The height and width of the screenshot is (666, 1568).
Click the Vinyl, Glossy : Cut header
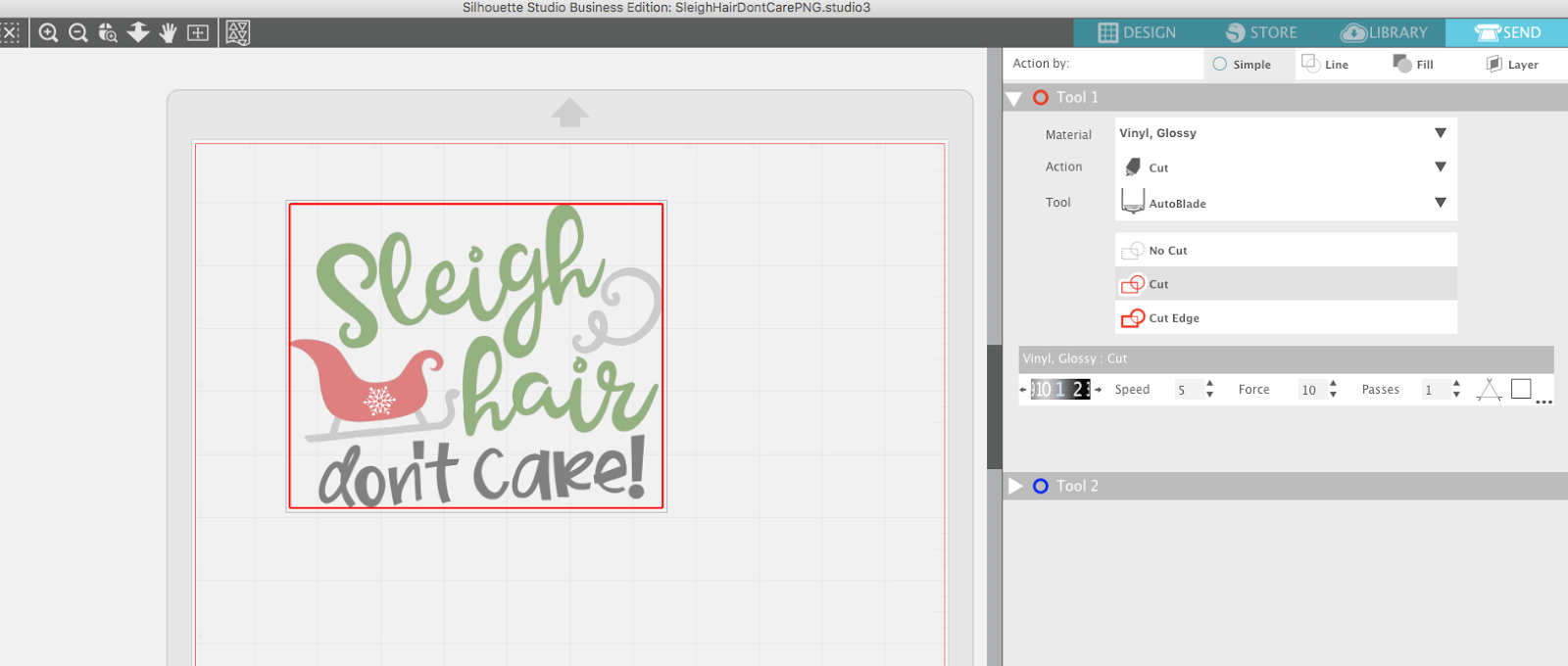(x=1286, y=358)
